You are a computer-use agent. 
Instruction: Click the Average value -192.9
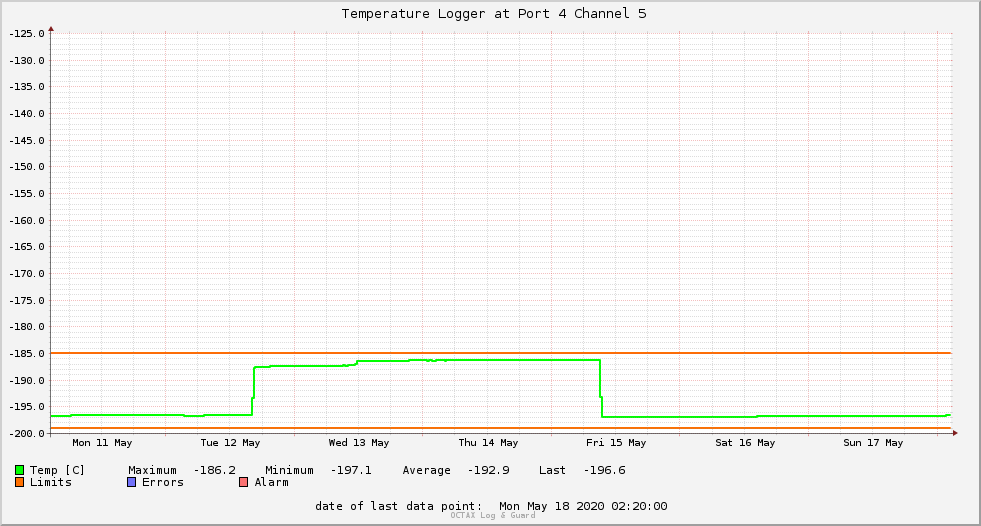pyautogui.click(x=489, y=470)
